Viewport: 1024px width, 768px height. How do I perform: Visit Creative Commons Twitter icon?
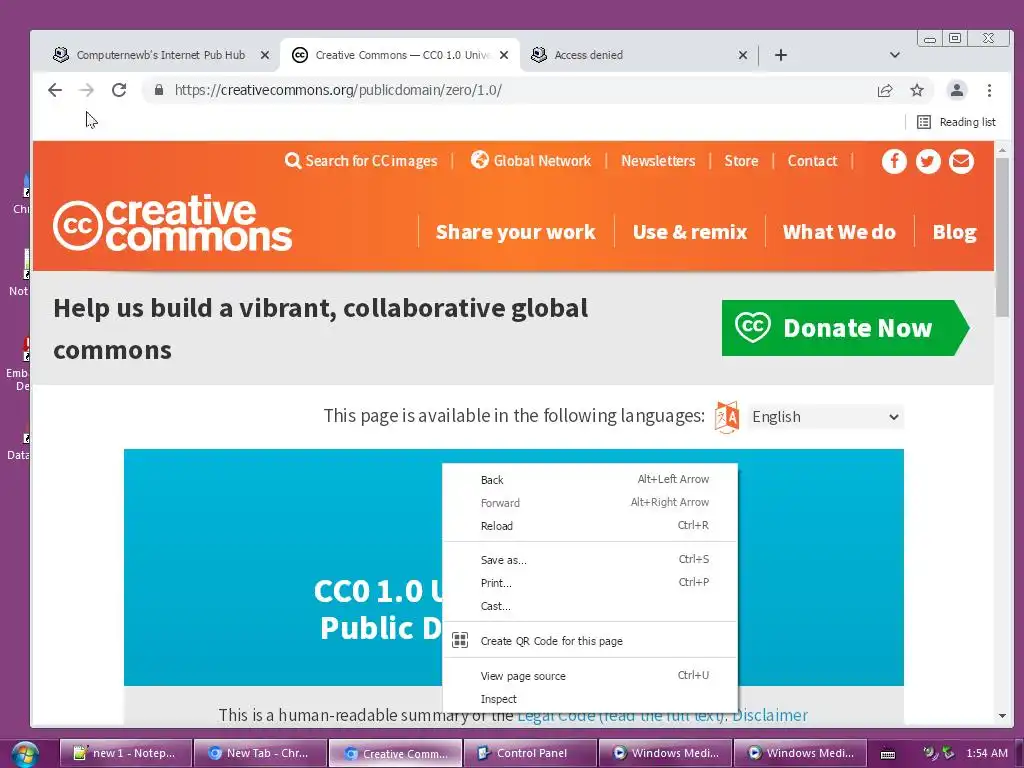pyautogui.click(x=928, y=161)
